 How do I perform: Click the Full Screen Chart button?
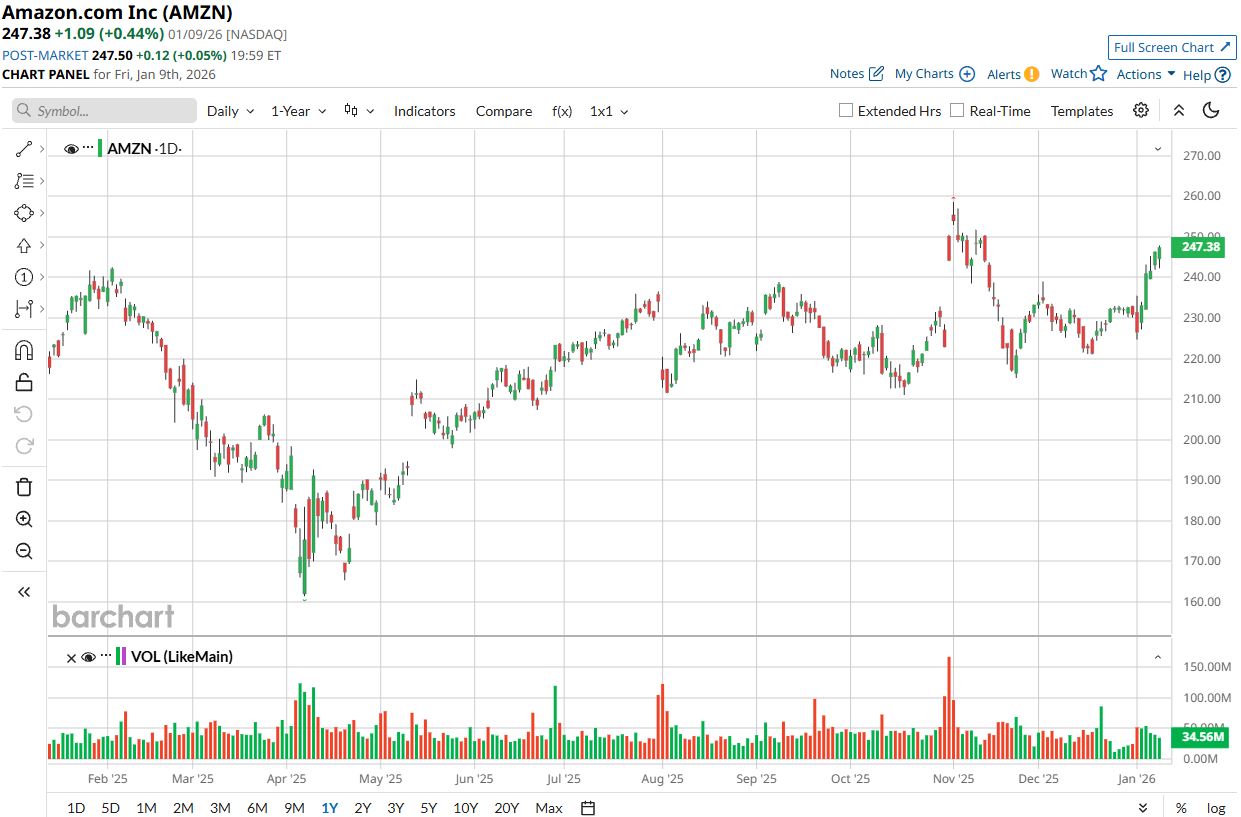(x=1172, y=47)
